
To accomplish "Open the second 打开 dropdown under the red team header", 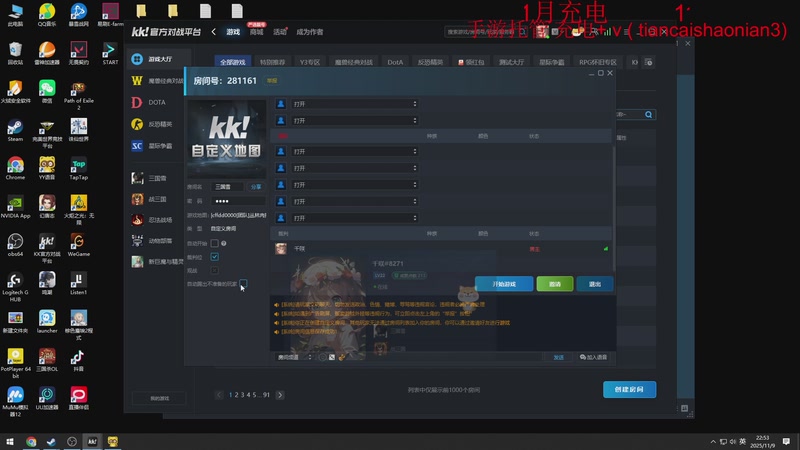I will [x=355, y=168].
